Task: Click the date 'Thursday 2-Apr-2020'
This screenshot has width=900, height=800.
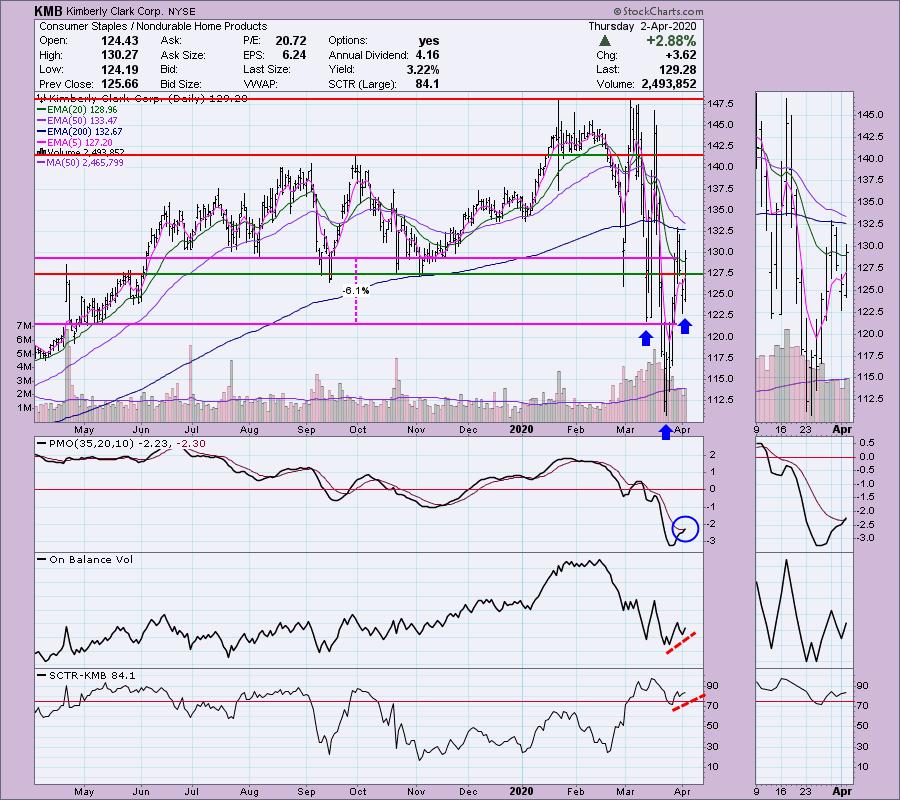Action: (x=642, y=26)
